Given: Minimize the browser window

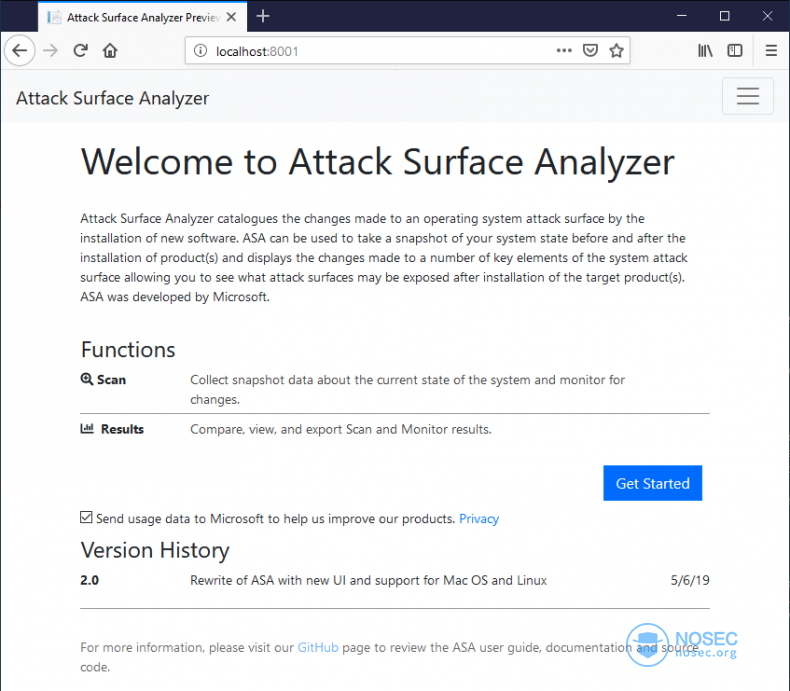Looking at the screenshot, I should pyautogui.click(x=681, y=16).
